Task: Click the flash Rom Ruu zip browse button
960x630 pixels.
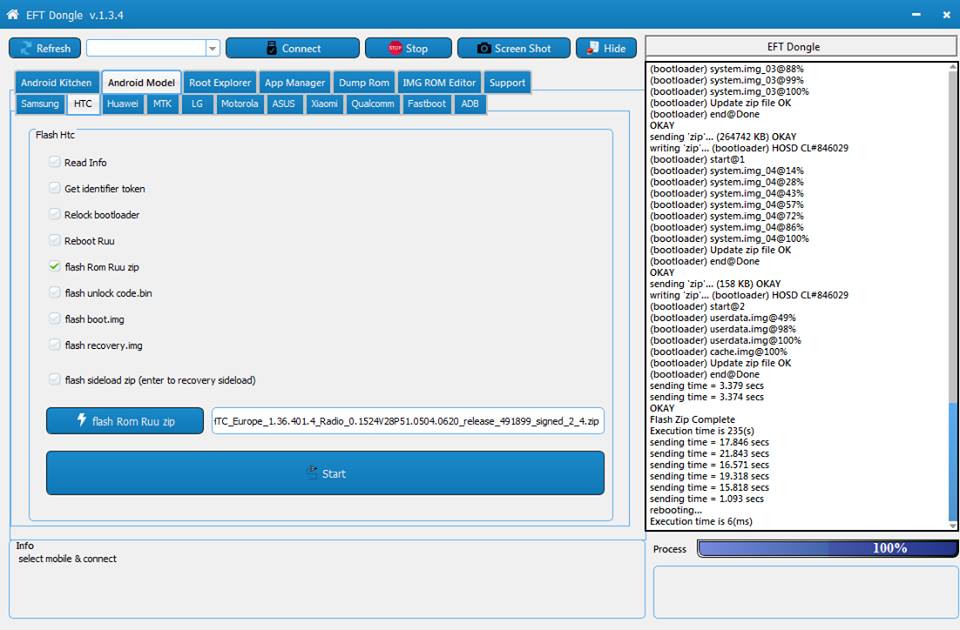Action: point(125,421)
